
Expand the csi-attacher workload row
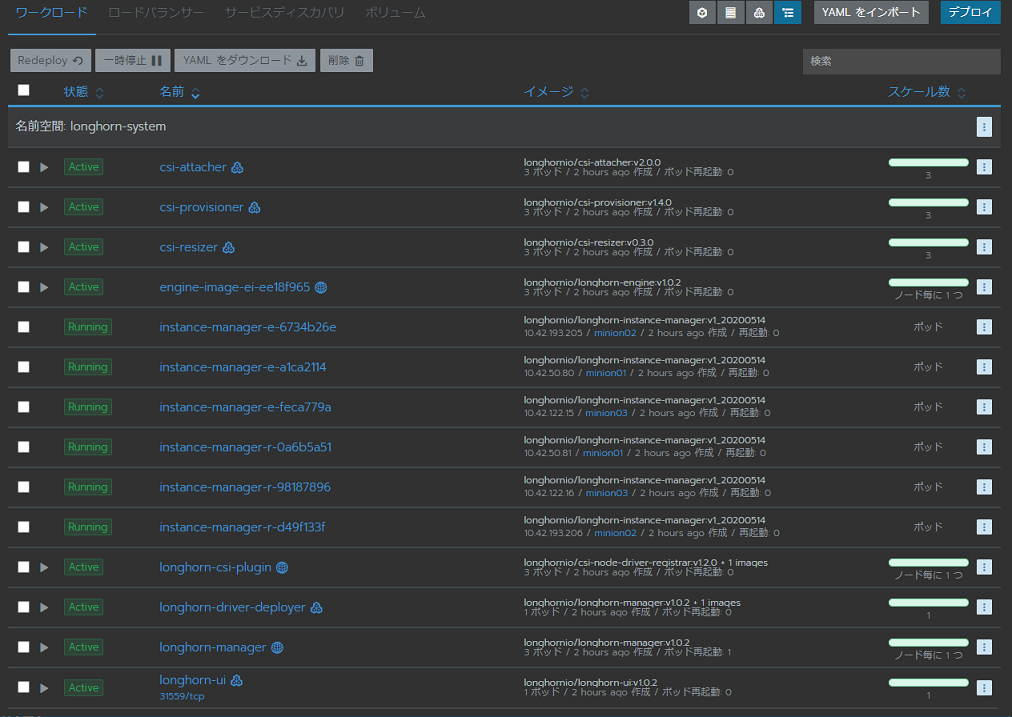[44, 167]
